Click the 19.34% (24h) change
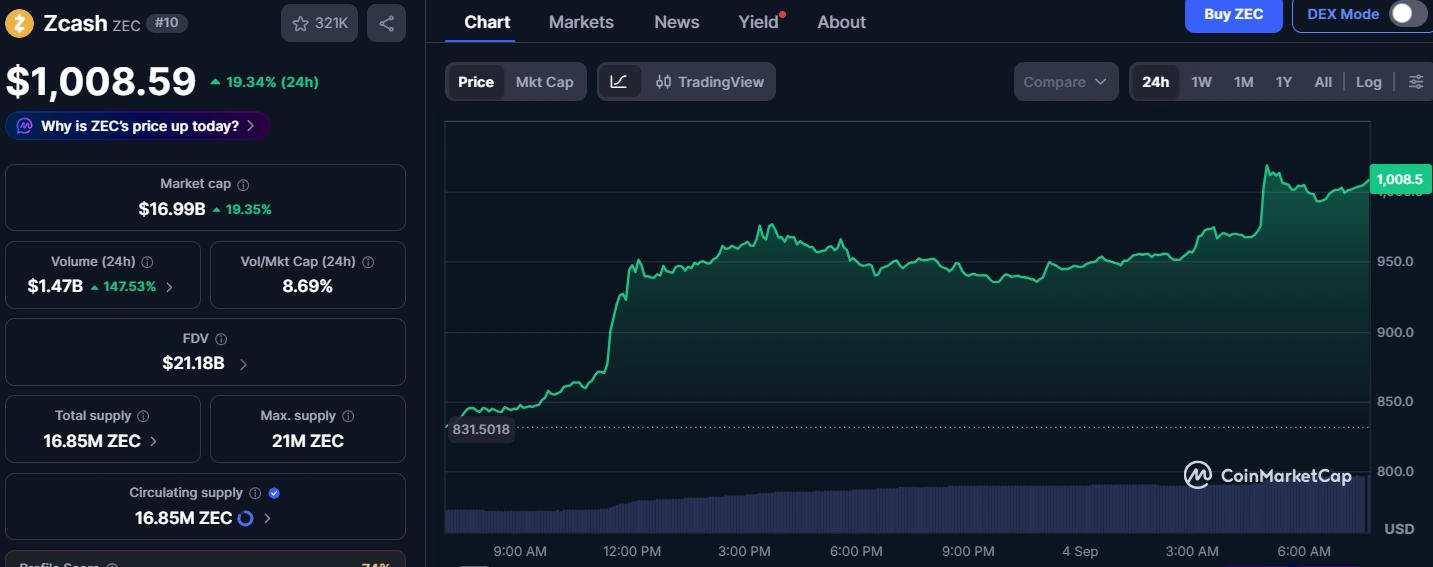This screenshot has height=567, width=1433. click(x=265, y=82)
